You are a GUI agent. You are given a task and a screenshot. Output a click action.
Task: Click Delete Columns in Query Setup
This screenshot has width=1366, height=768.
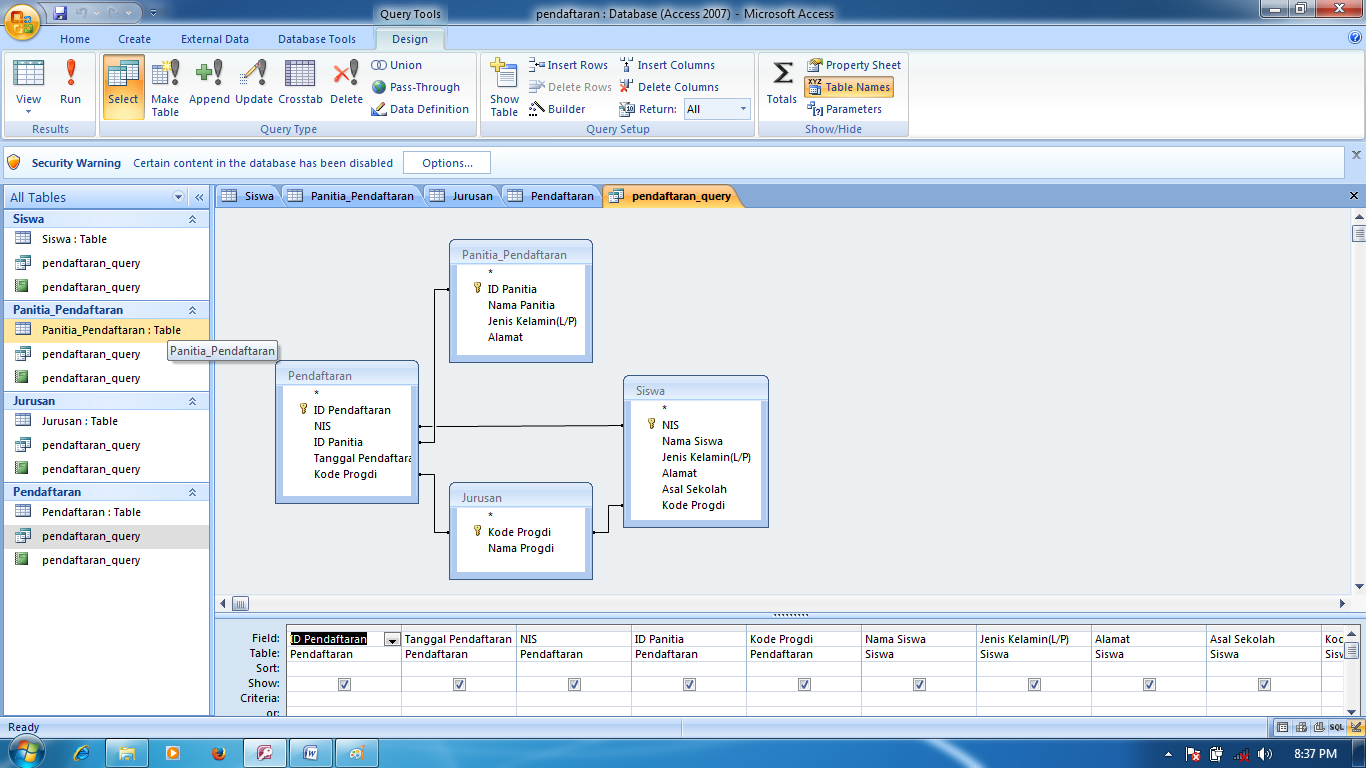tap(669, 87)
